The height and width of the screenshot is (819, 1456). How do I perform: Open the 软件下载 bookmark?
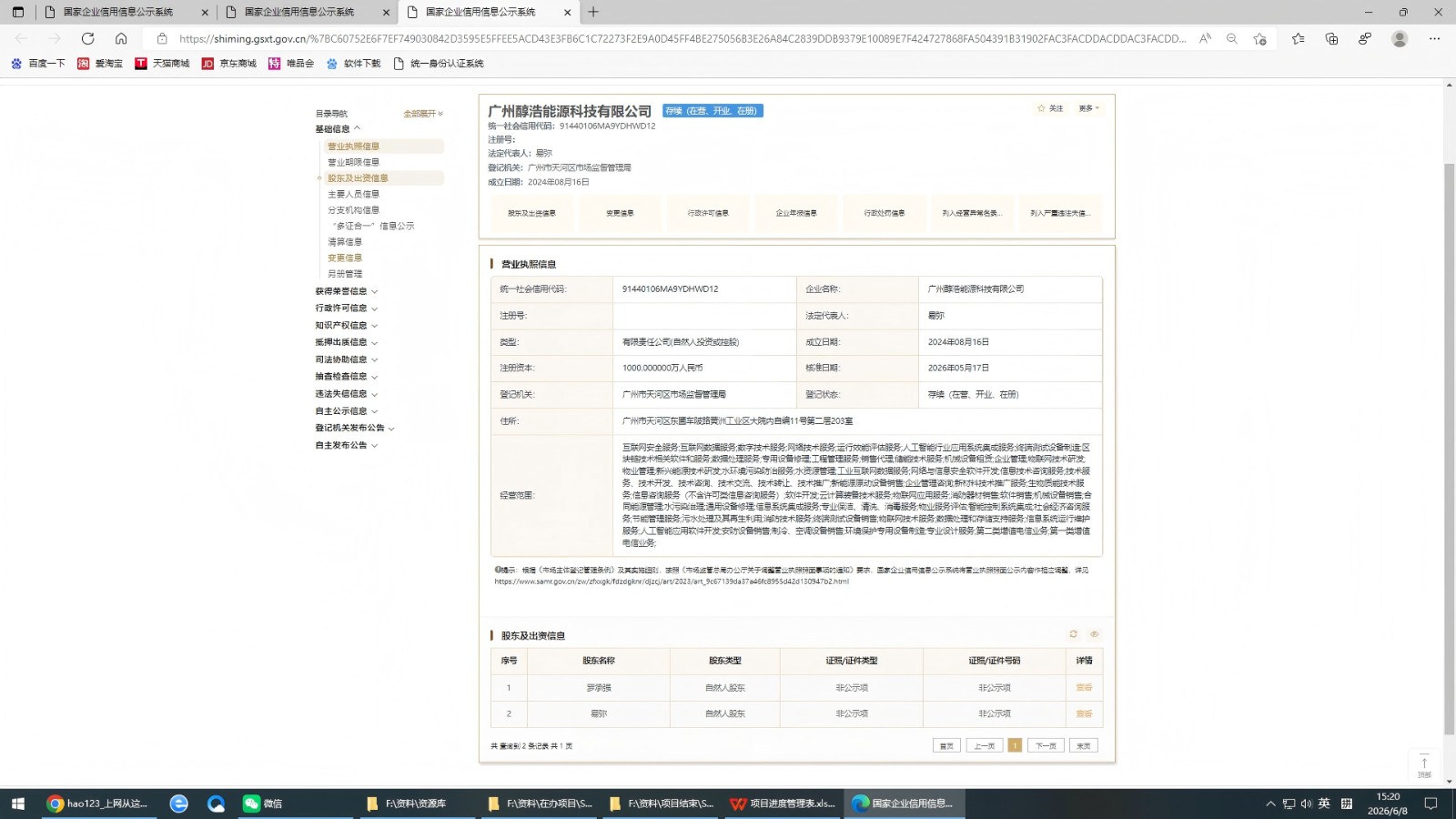(354, 64)
